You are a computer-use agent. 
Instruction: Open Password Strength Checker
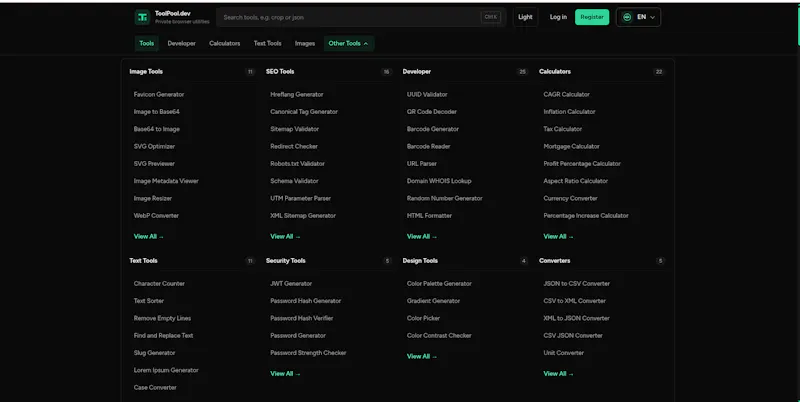tap(308, 353)
